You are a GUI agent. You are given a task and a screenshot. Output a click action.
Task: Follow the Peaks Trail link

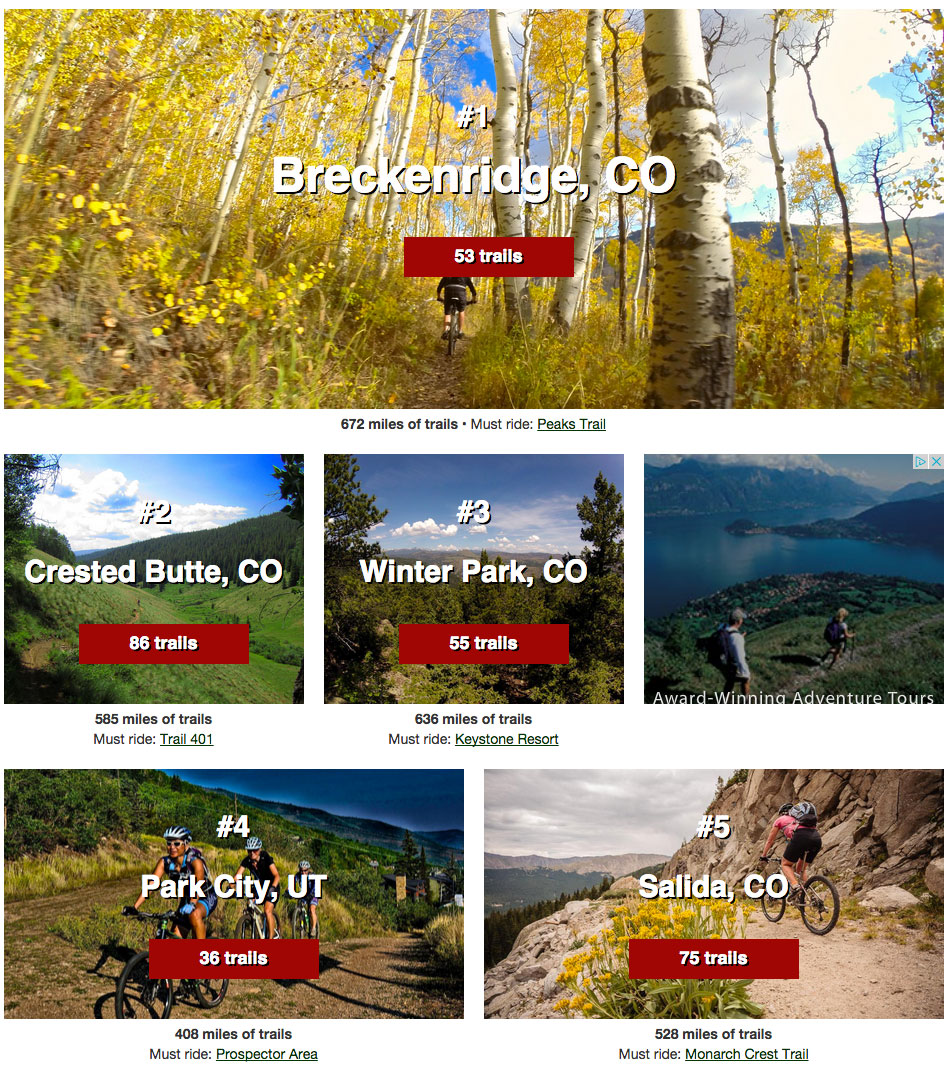click(x=571, y=424)
